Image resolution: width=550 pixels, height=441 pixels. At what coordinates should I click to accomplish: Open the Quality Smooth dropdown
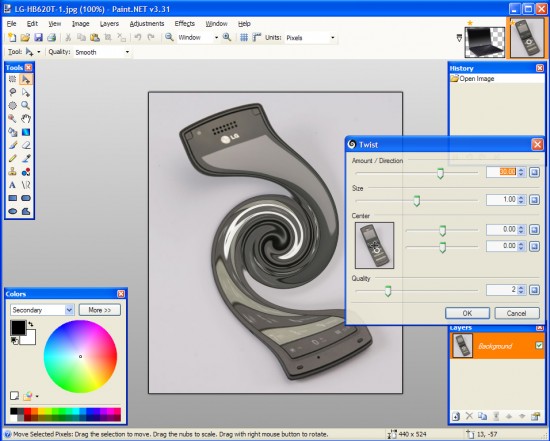(x=102, y=52)
